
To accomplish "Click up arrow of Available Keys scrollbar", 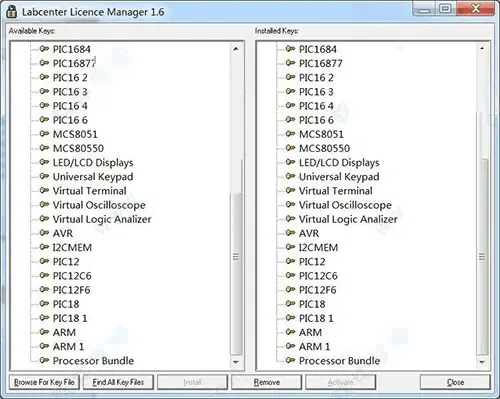I will (x=236, y=49).
